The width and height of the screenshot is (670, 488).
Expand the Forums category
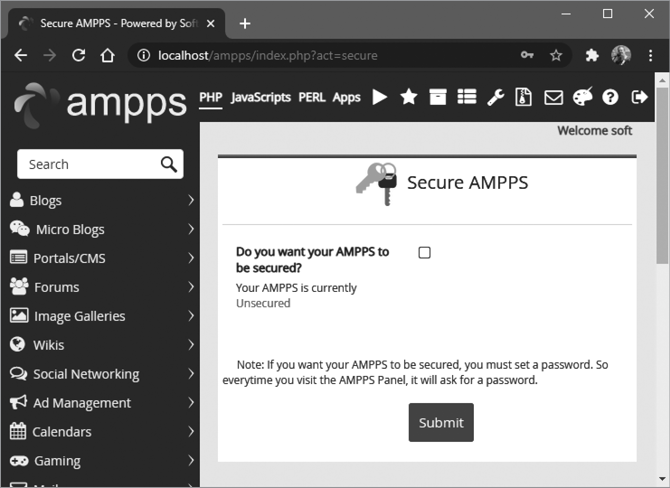pyautogui.click(x=100, y=287)
